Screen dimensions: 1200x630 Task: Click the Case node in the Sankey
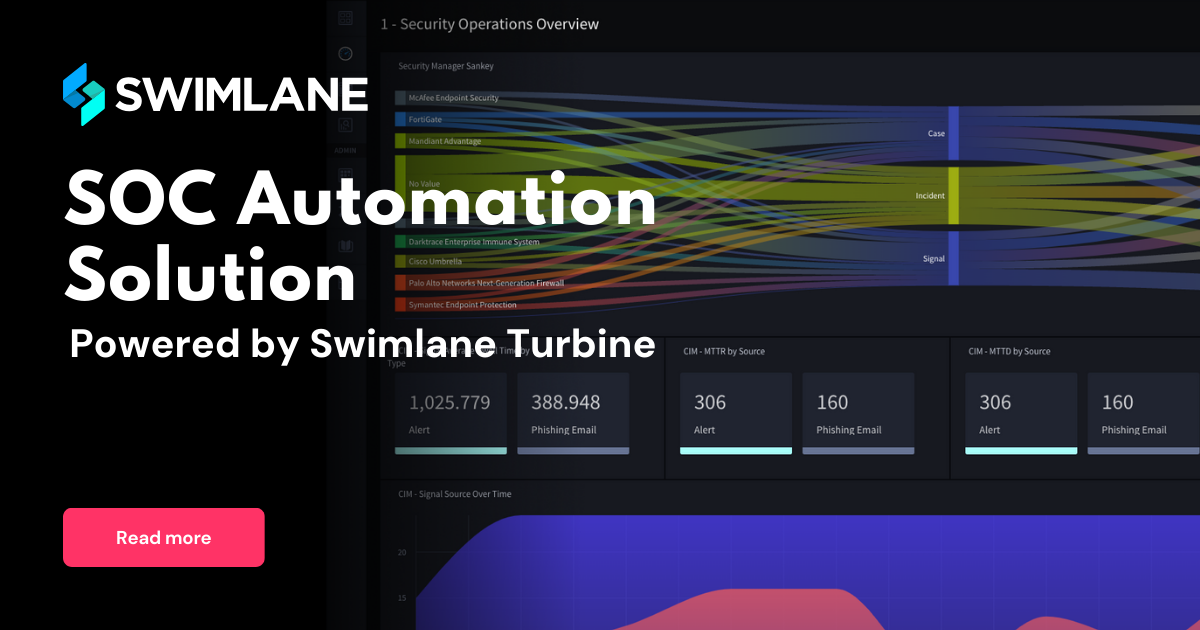pos(953,133)
